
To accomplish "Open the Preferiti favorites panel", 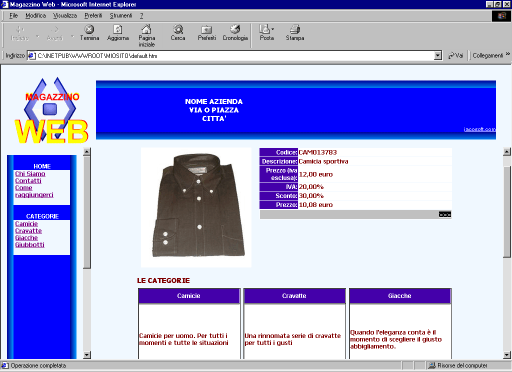I will (207, 33).
